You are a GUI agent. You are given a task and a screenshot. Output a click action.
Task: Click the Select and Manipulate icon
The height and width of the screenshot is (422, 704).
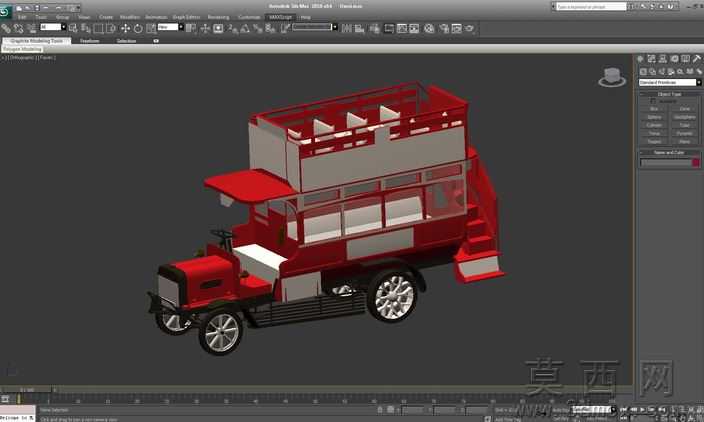coord(205,28)
